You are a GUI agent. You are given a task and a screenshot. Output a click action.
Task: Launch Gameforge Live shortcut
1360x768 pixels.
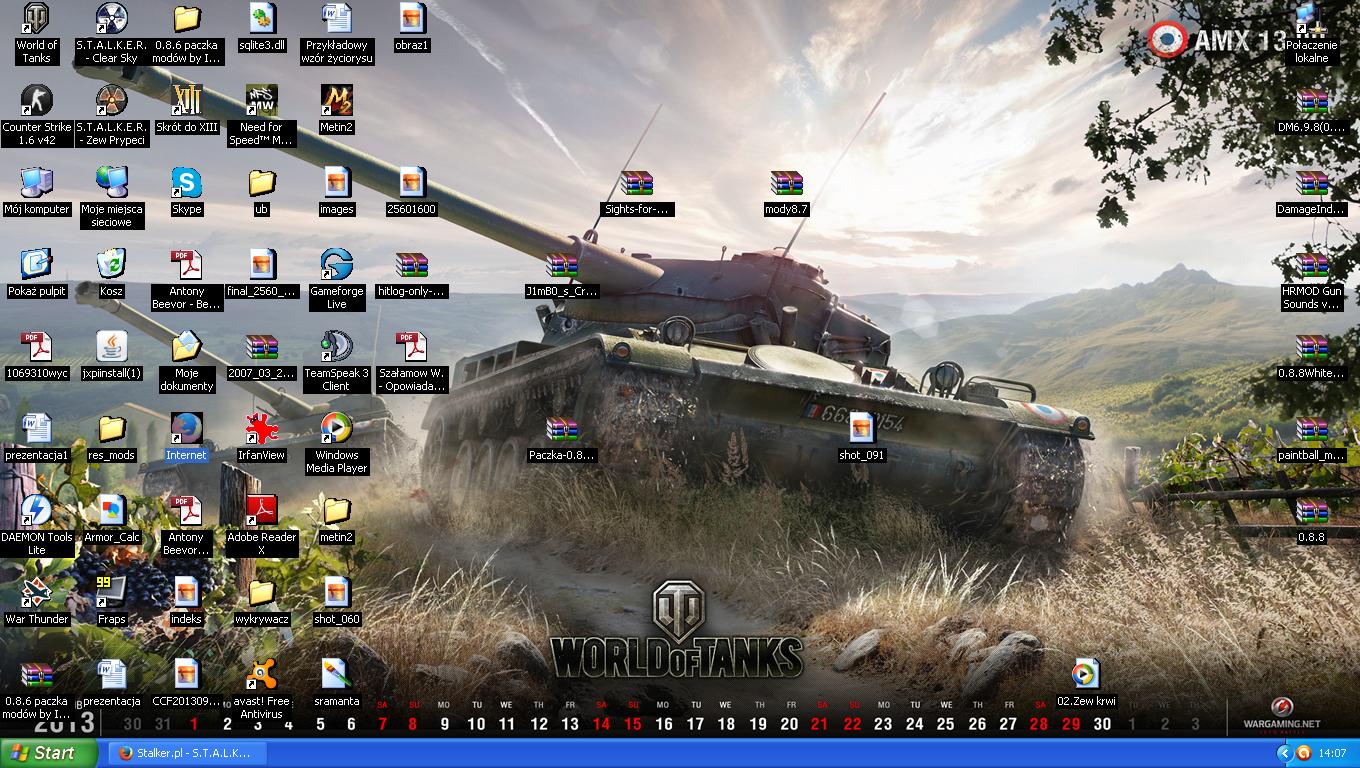coord(337,265)
